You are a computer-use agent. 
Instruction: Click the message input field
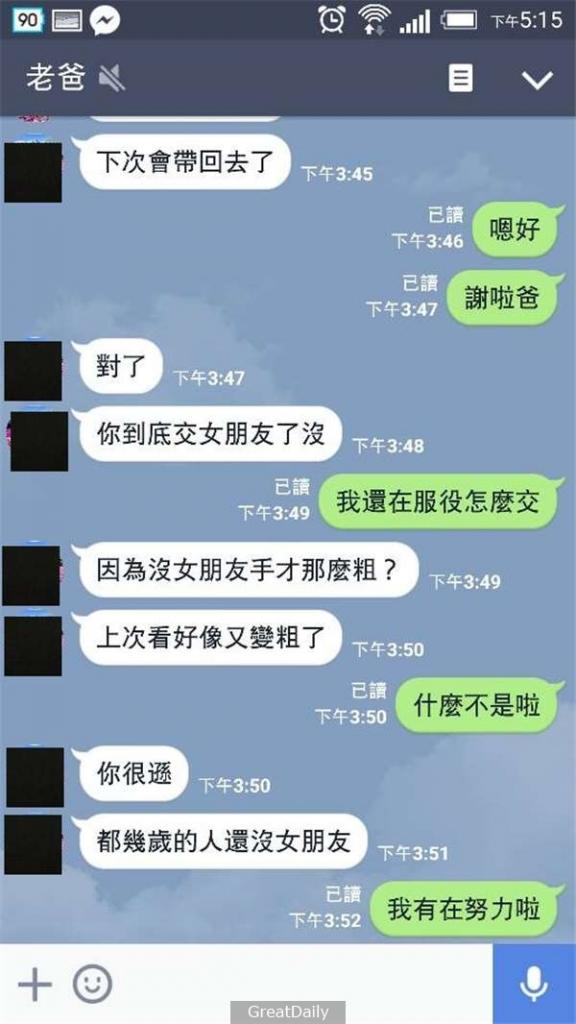point(304,984)
